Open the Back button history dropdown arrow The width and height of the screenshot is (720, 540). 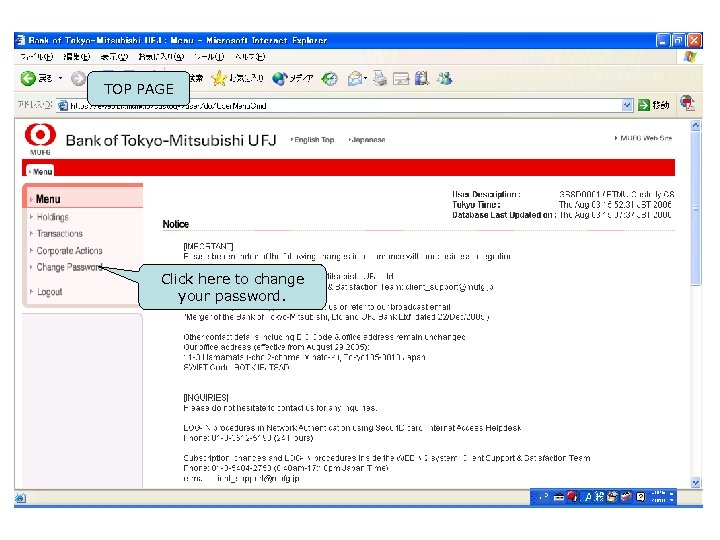60,79
